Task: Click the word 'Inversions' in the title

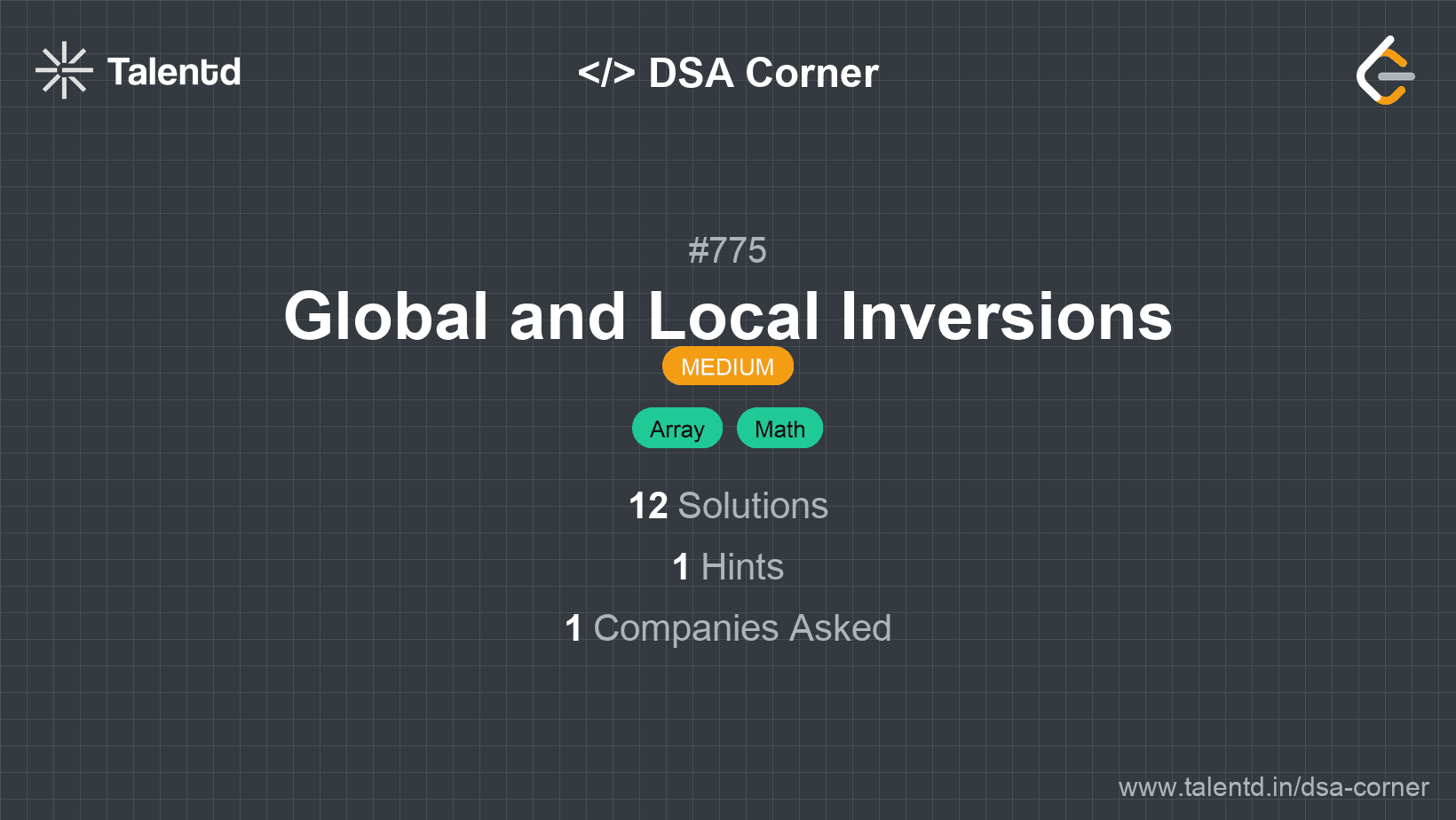Action: [x=1006, y=317]
